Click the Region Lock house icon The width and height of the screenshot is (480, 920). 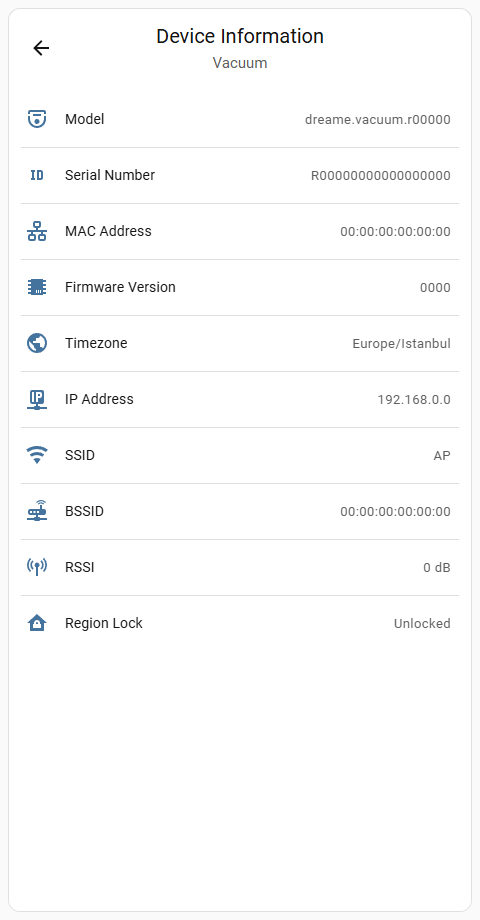37,623
